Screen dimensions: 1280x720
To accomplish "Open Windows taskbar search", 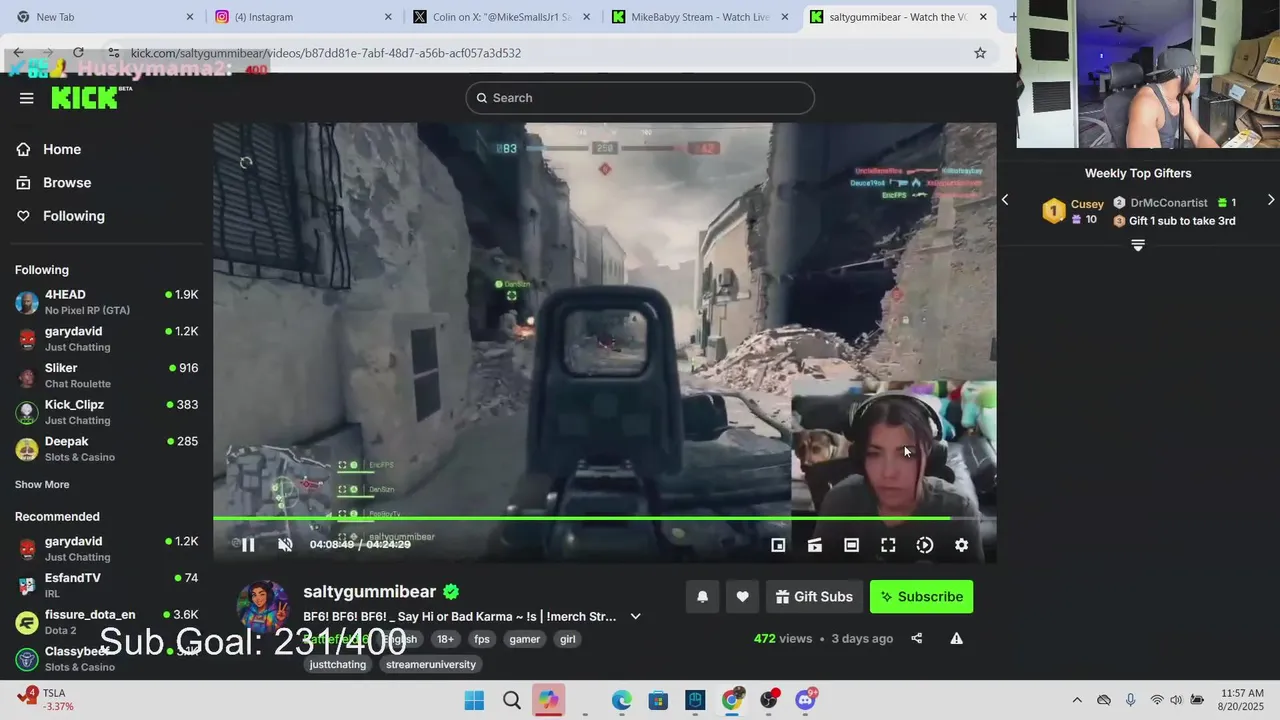I will (x=512, y=700).
